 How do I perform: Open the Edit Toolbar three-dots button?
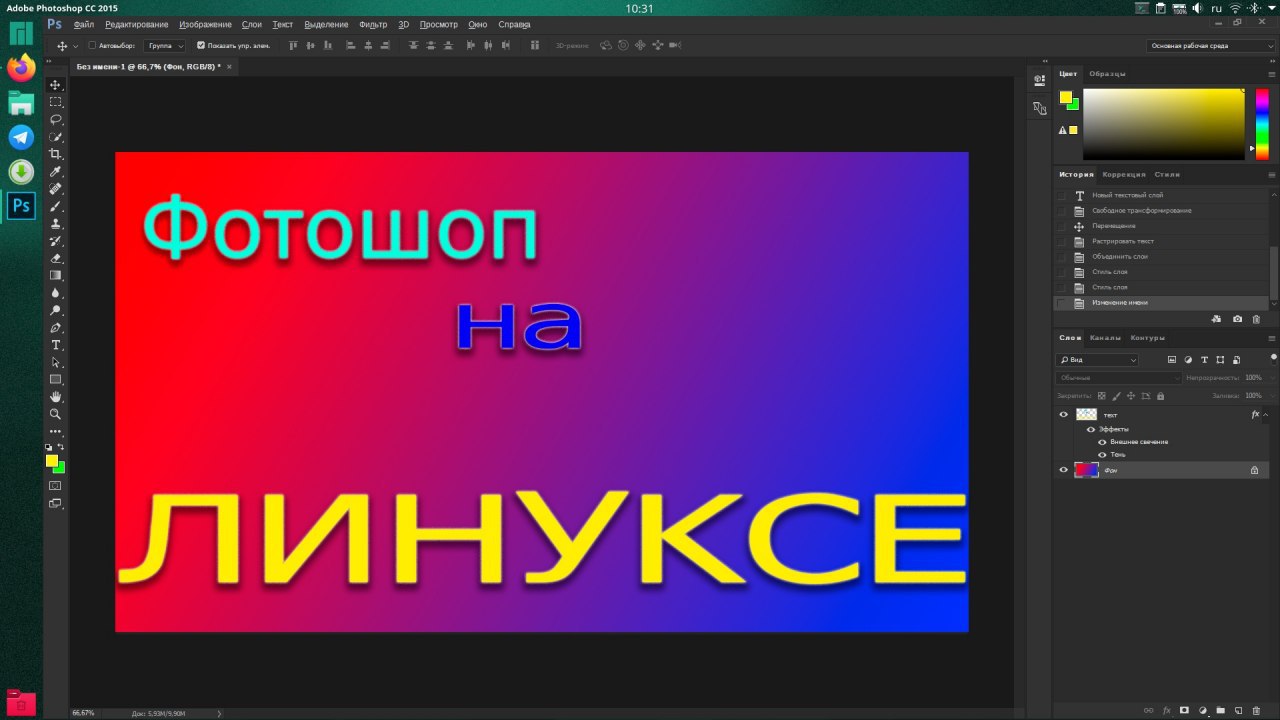point(56,432)
